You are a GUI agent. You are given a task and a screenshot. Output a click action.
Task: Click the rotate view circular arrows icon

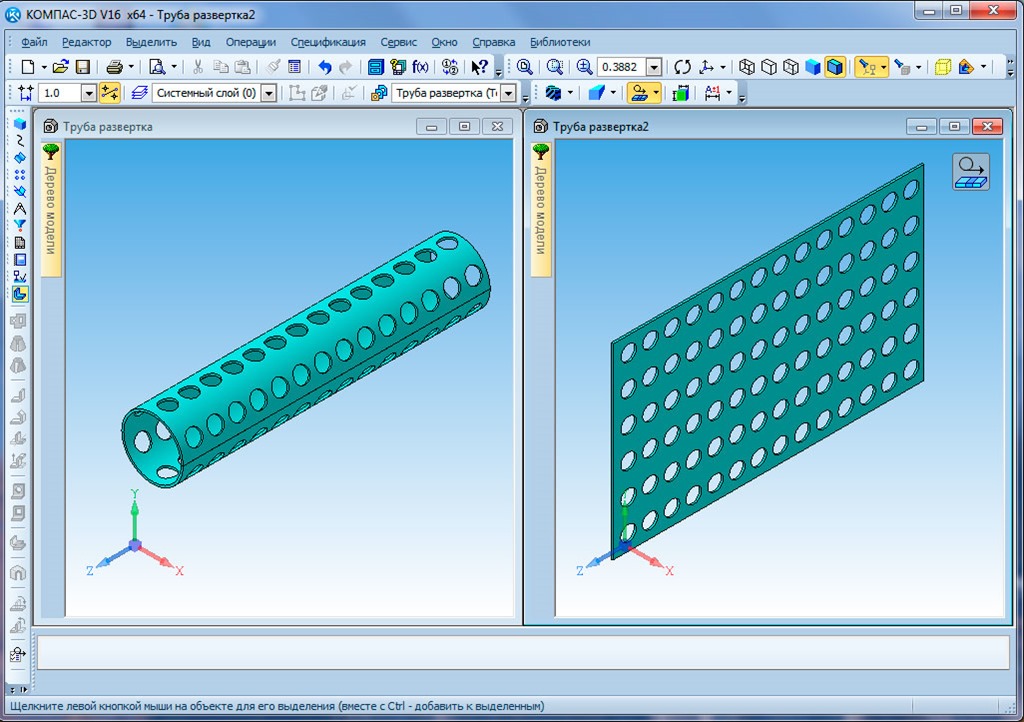[x=682, y=67]
